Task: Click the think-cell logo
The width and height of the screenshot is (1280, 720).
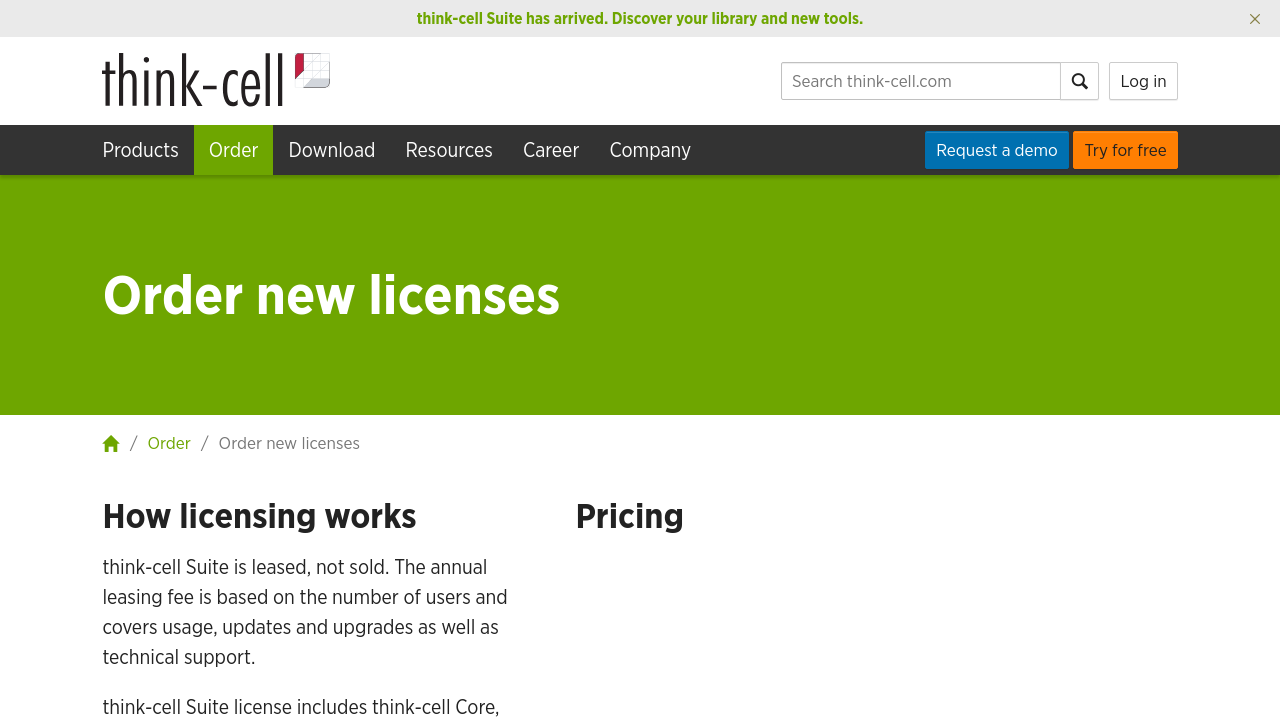Action: [x=215, y=80]
